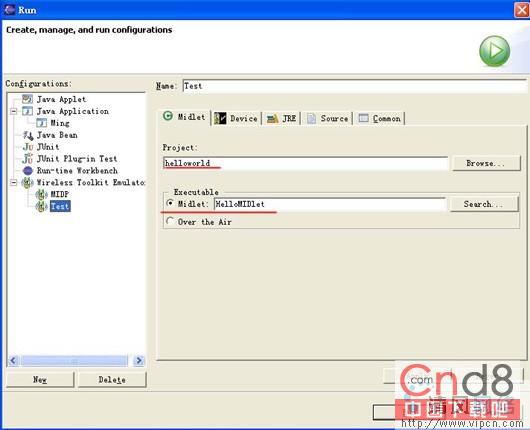Viewport: 530px width, 430px height.
Task: Click the green Run arrow icon
Action: click(x=495, y=51)
